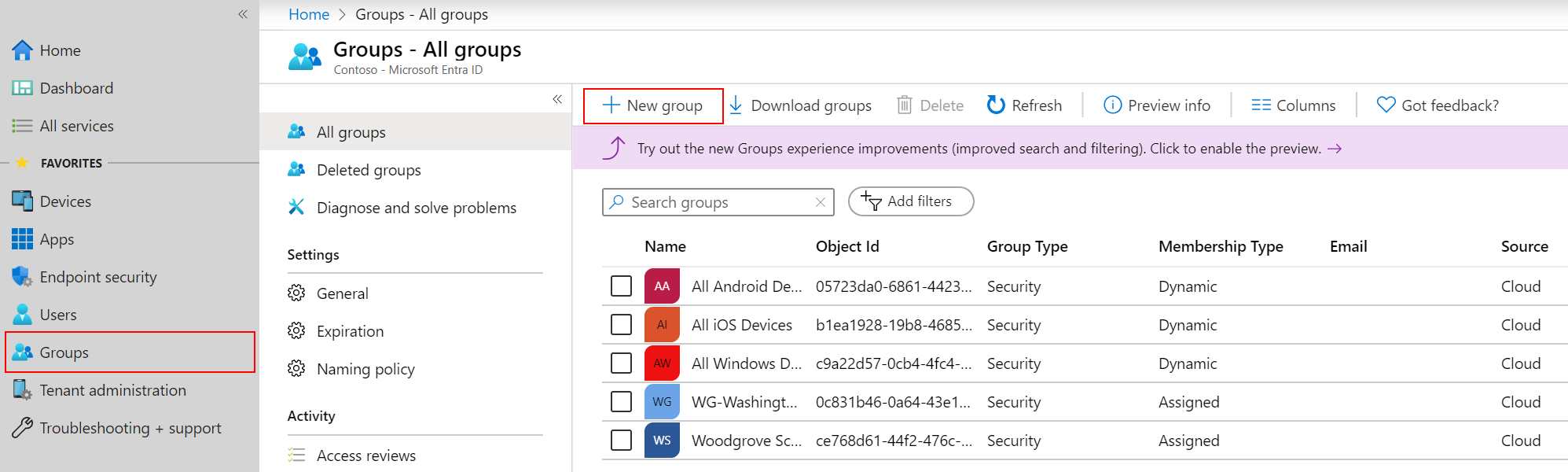Click the Object Id column header
Image resolution: width=1568 pixels, height=472 pixels.
[847, 246]
